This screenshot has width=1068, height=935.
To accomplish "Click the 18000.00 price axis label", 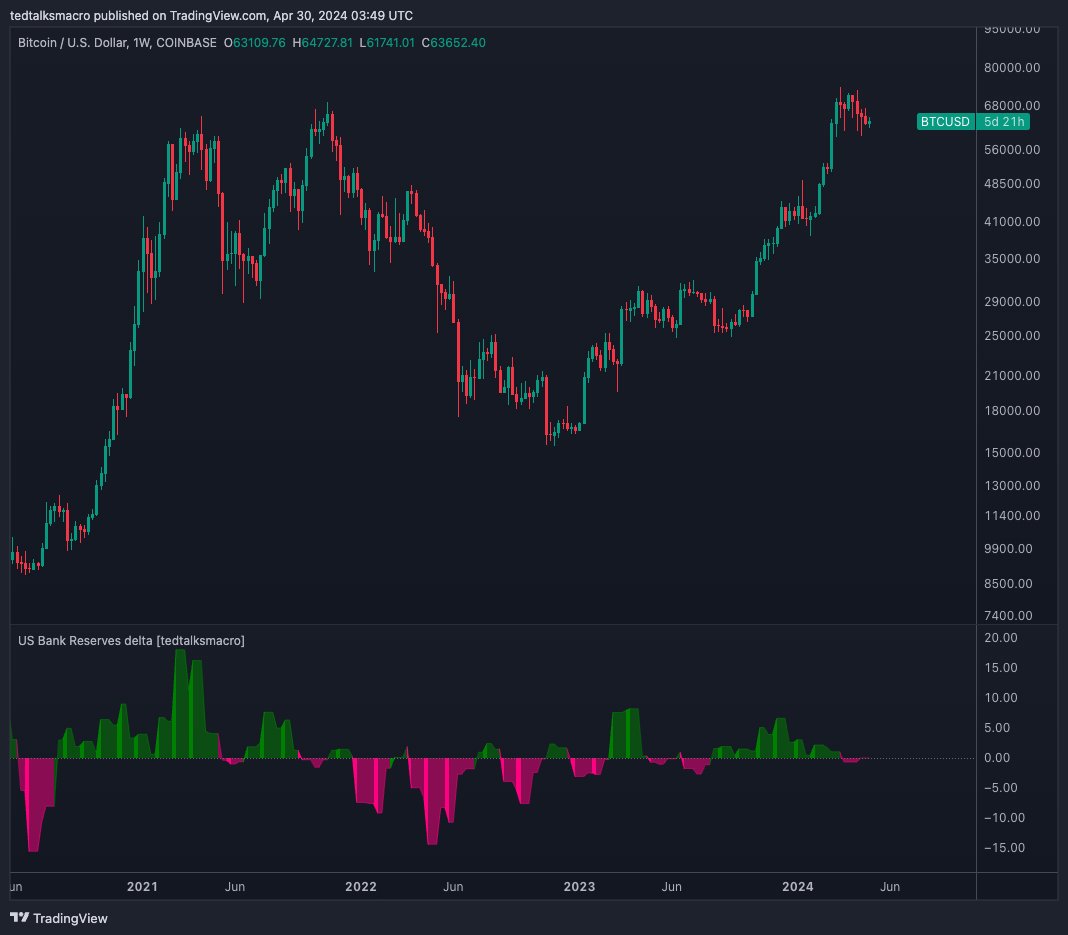I will pyautogui.click(x=1011, y=411).
